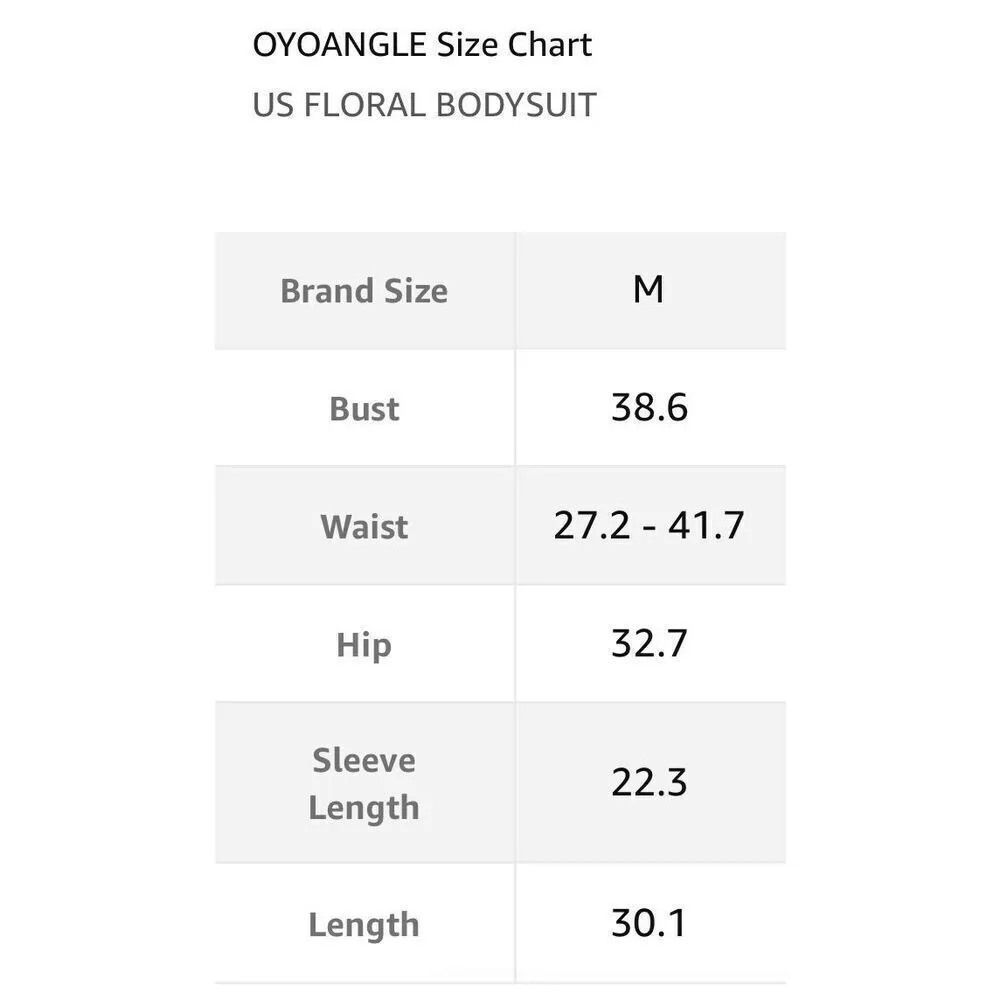The width and height of the screenshot is (1000, 1000).
Task: Select the Sleeve Length row label
Action: coord(364,783)
